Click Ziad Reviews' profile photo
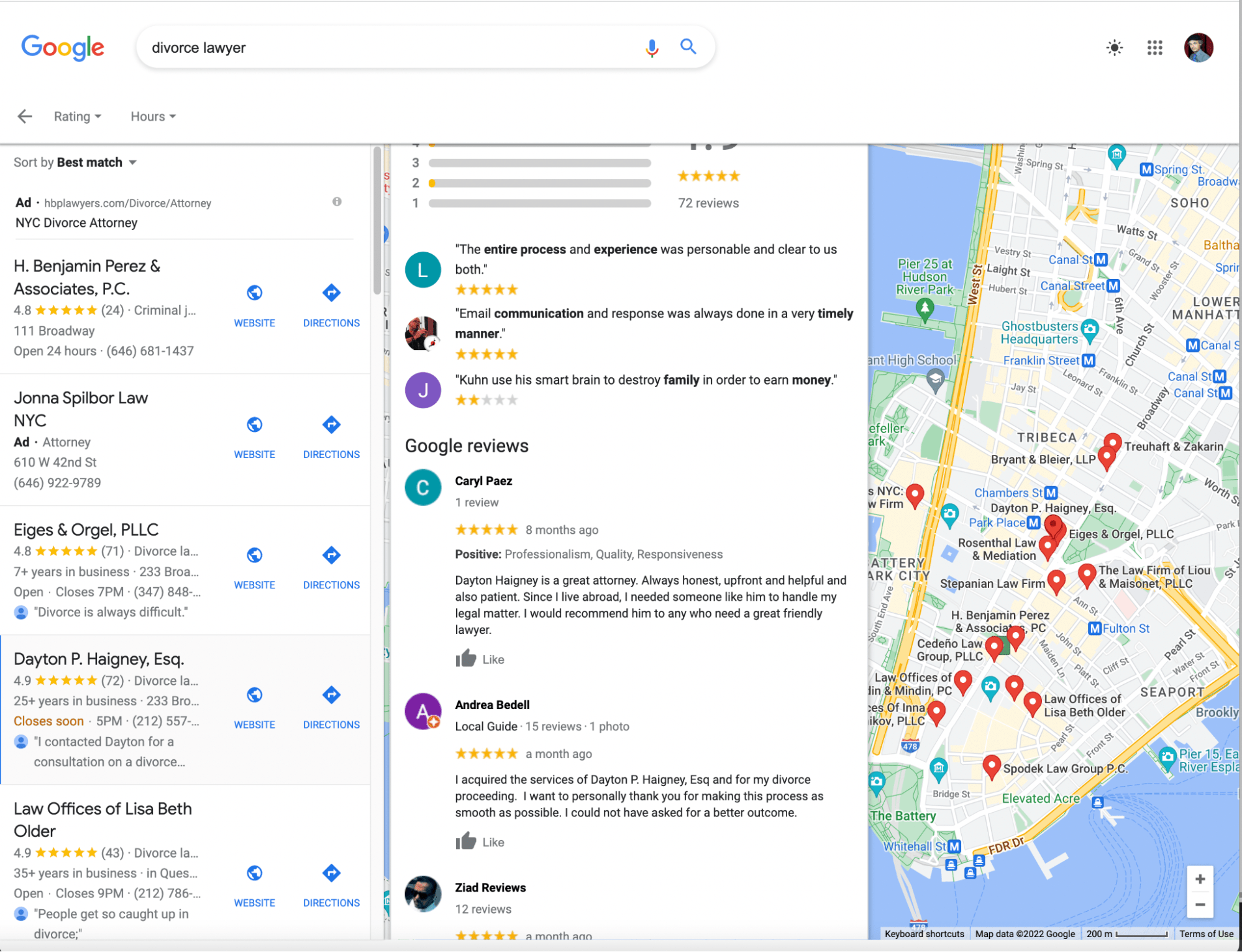 (423, 894)
